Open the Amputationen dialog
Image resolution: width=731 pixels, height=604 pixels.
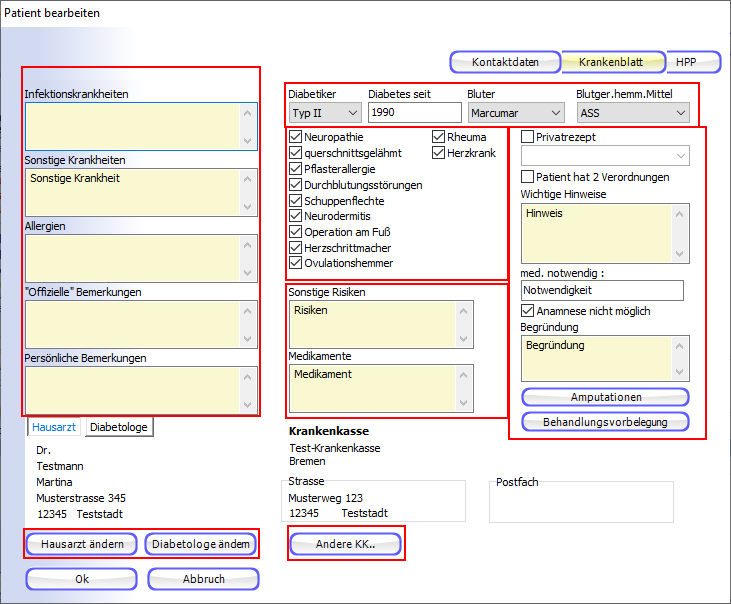pyautogui.click(x=605, y=397)
